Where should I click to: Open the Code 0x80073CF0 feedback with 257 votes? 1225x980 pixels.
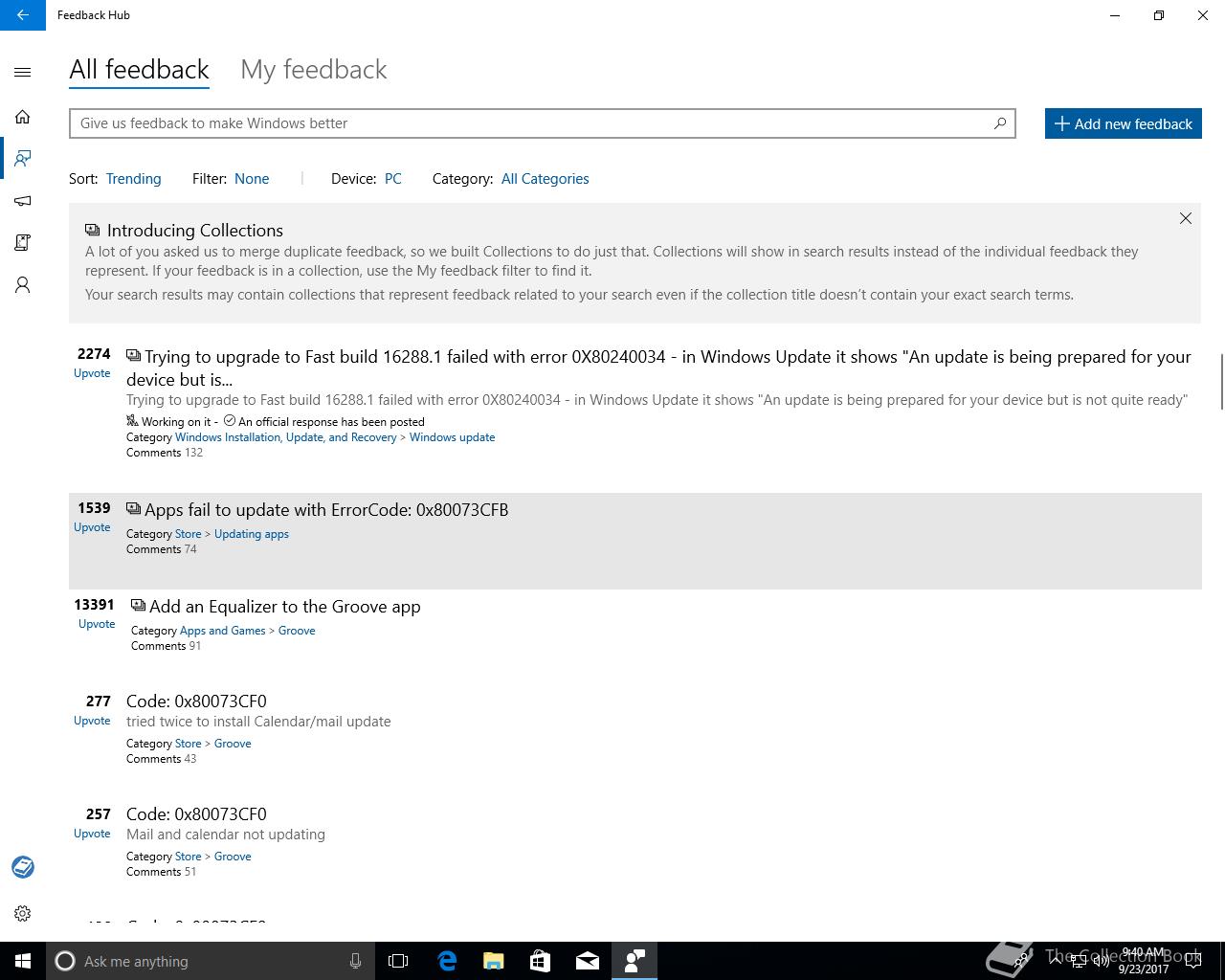[x=196, y=814]
